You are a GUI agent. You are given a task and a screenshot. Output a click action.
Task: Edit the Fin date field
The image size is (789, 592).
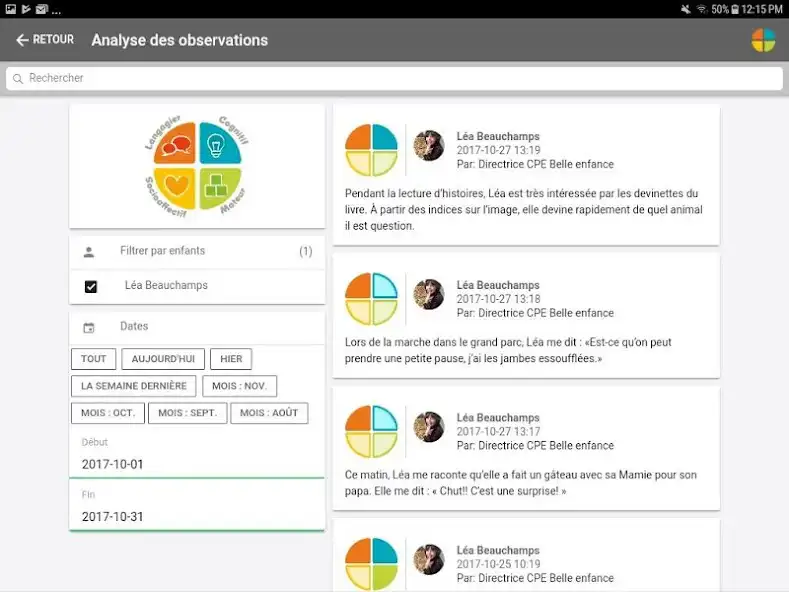(x=197, y=517)
